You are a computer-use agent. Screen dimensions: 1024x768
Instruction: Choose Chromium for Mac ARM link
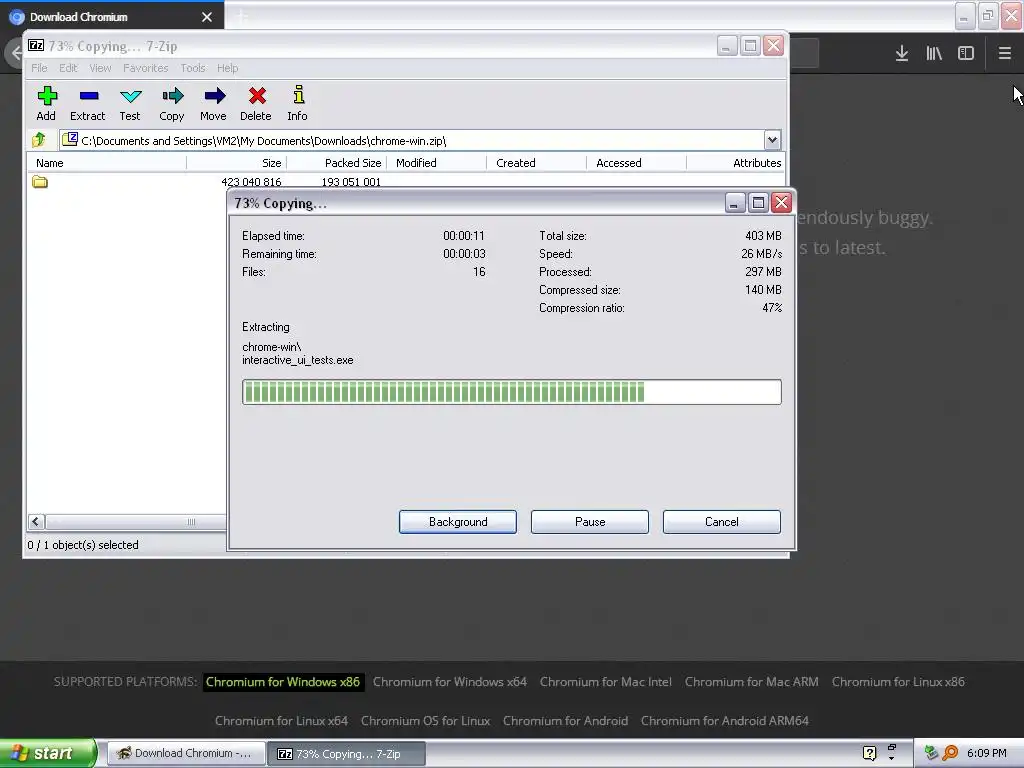click(x=751, y=682)
